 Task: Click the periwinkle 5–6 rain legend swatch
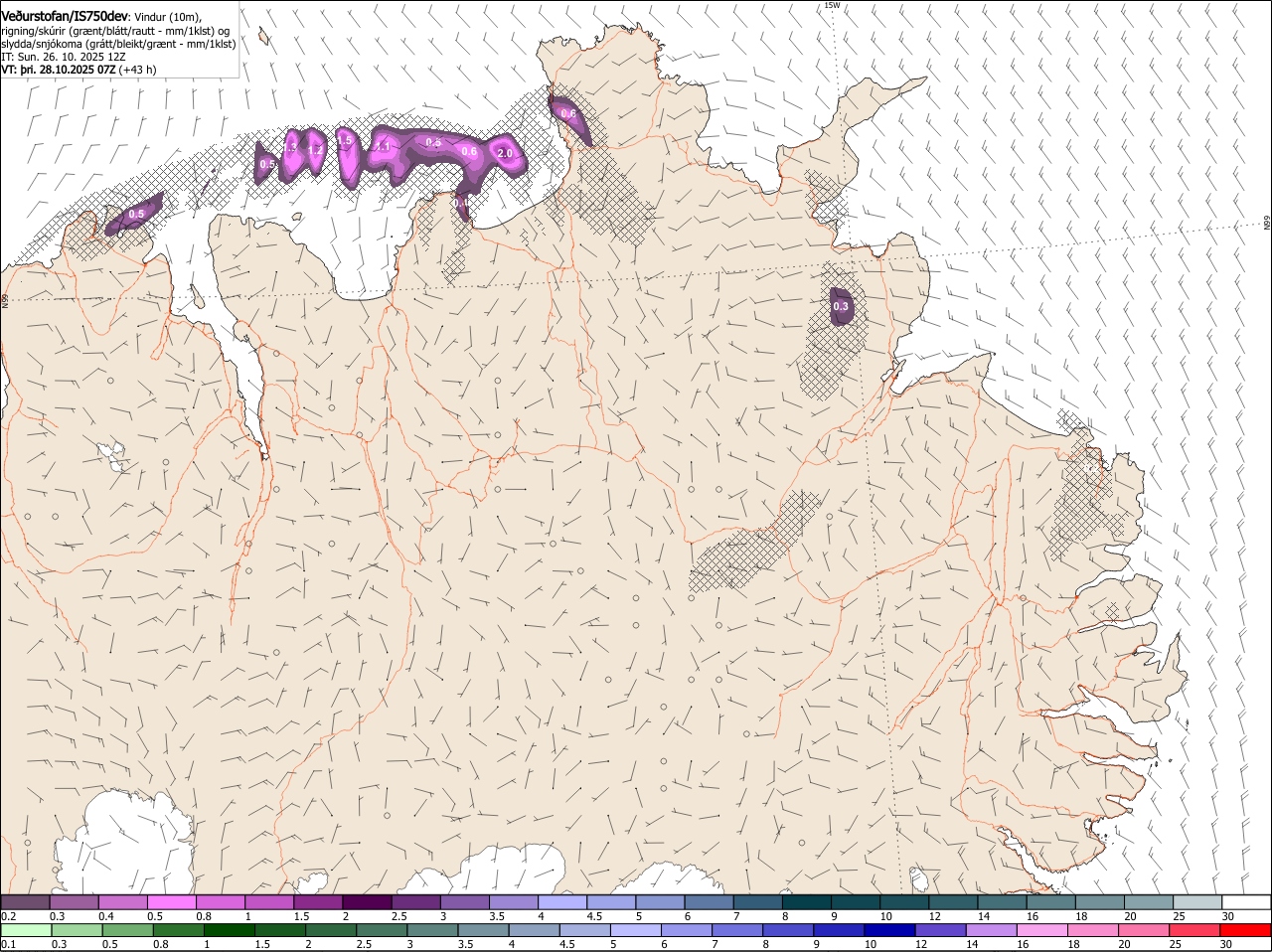pyautogui.click(x=637, y=930)
